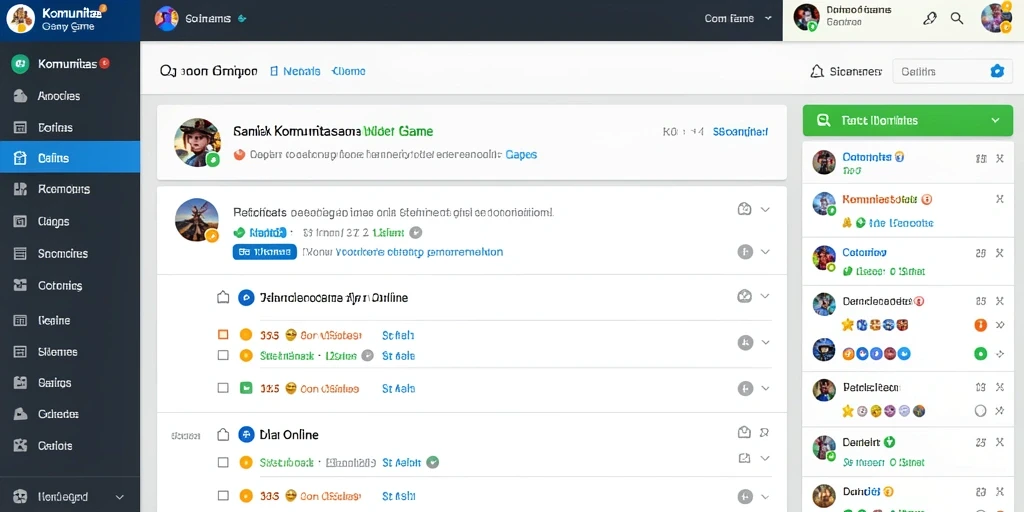Click the Oj soon Gmijoon heading tab

tap(208, 71)
